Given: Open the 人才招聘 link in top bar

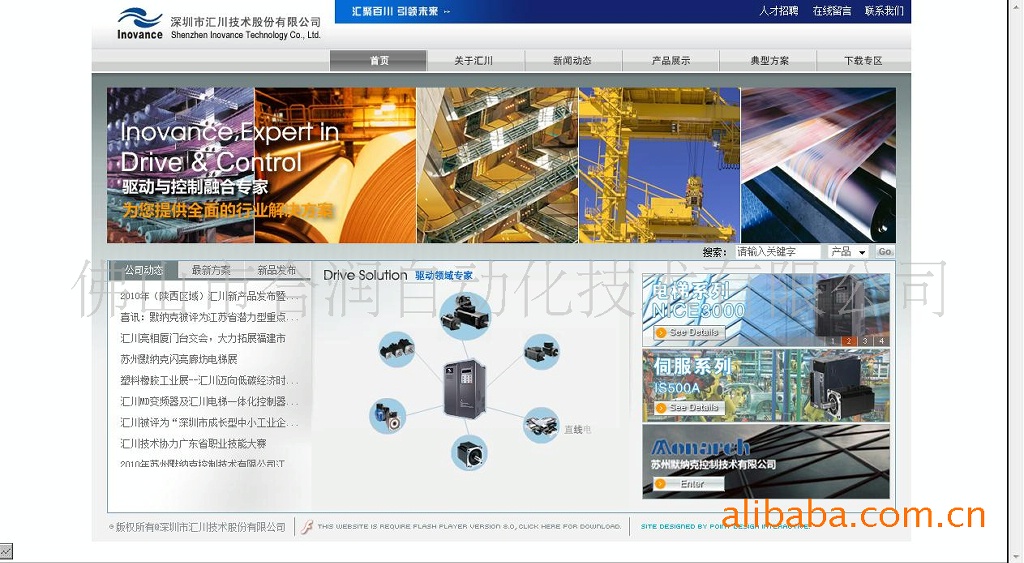Looking at the screenshot, I should pos(778,11).
